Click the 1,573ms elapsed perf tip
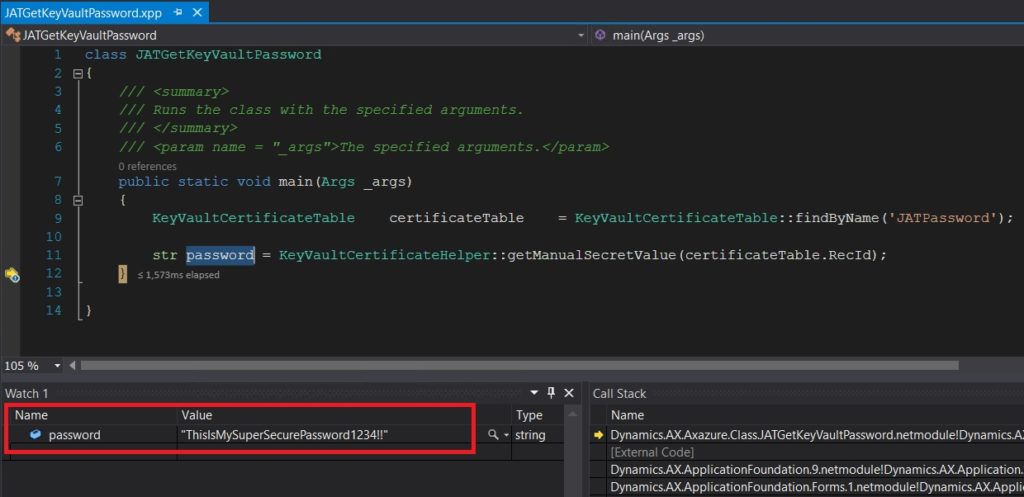 tap(178, 275)
